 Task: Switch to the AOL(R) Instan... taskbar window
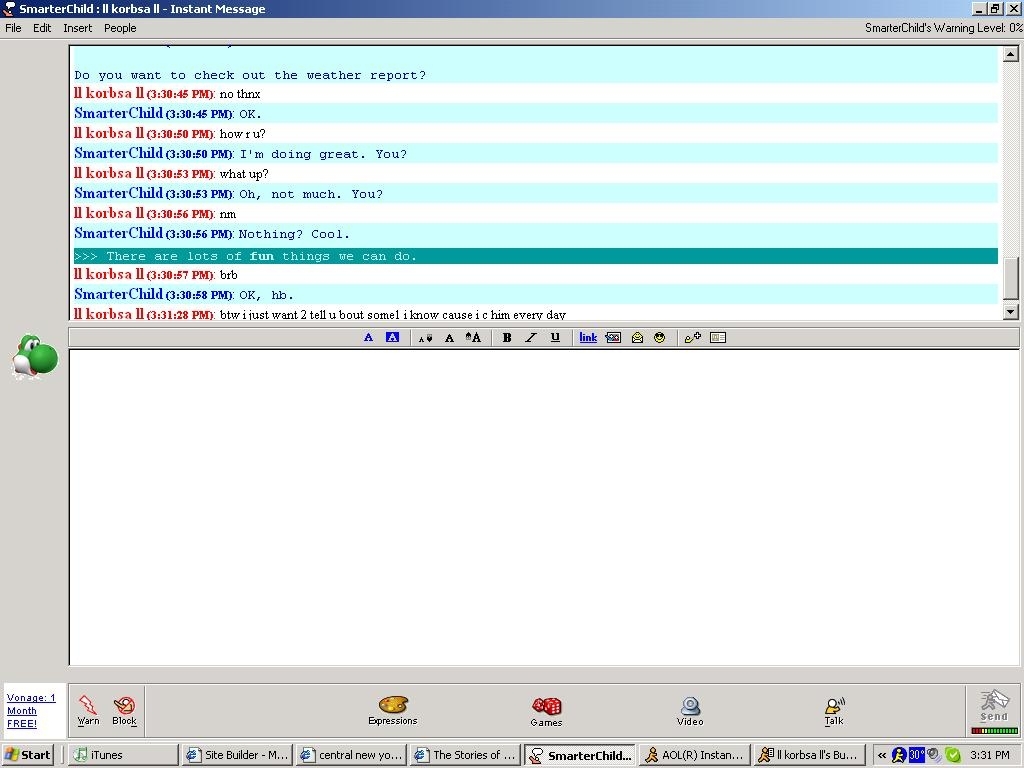pyautogui.click(x=694, y=755)
